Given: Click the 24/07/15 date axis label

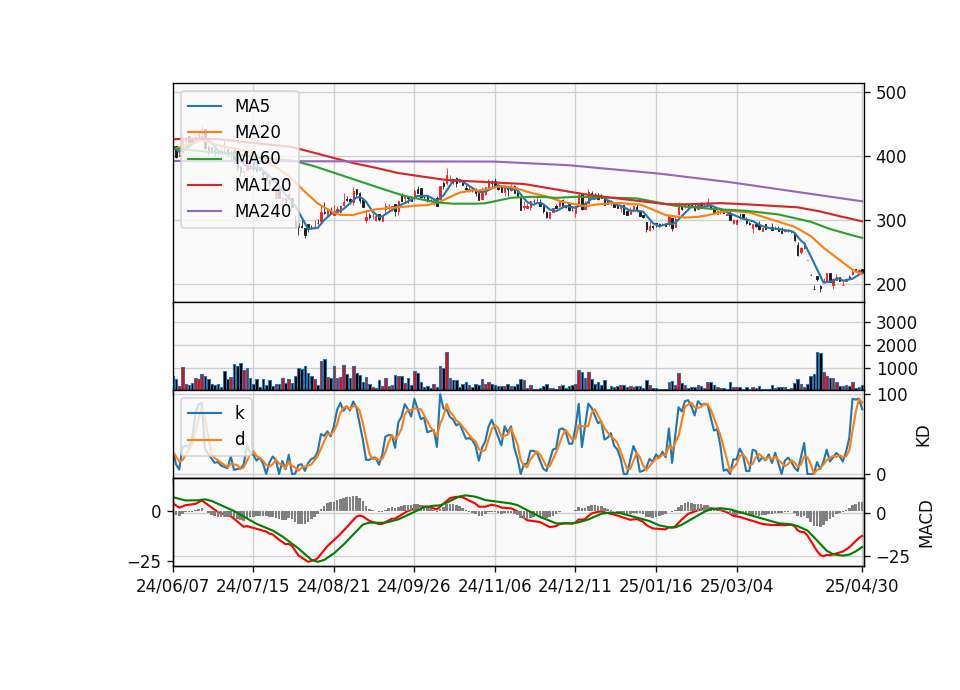Looking at the screenshot, I should 252,586.
